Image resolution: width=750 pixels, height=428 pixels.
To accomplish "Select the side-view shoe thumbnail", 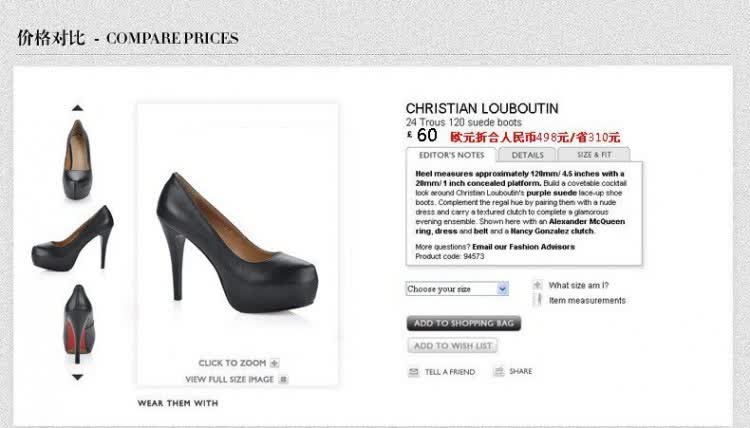I will click(x=73, y=239).
